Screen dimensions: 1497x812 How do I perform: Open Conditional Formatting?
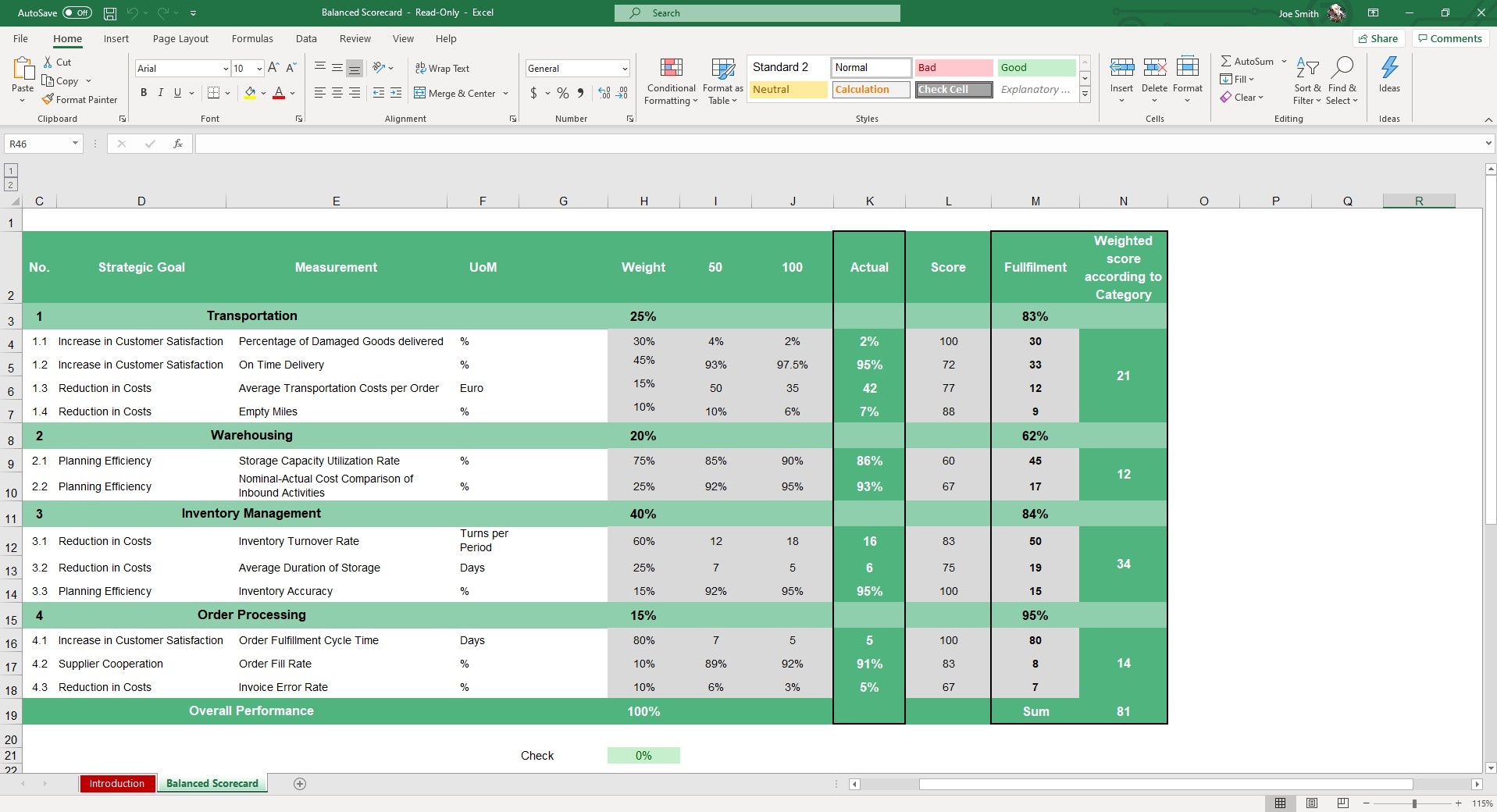[671, 80]
